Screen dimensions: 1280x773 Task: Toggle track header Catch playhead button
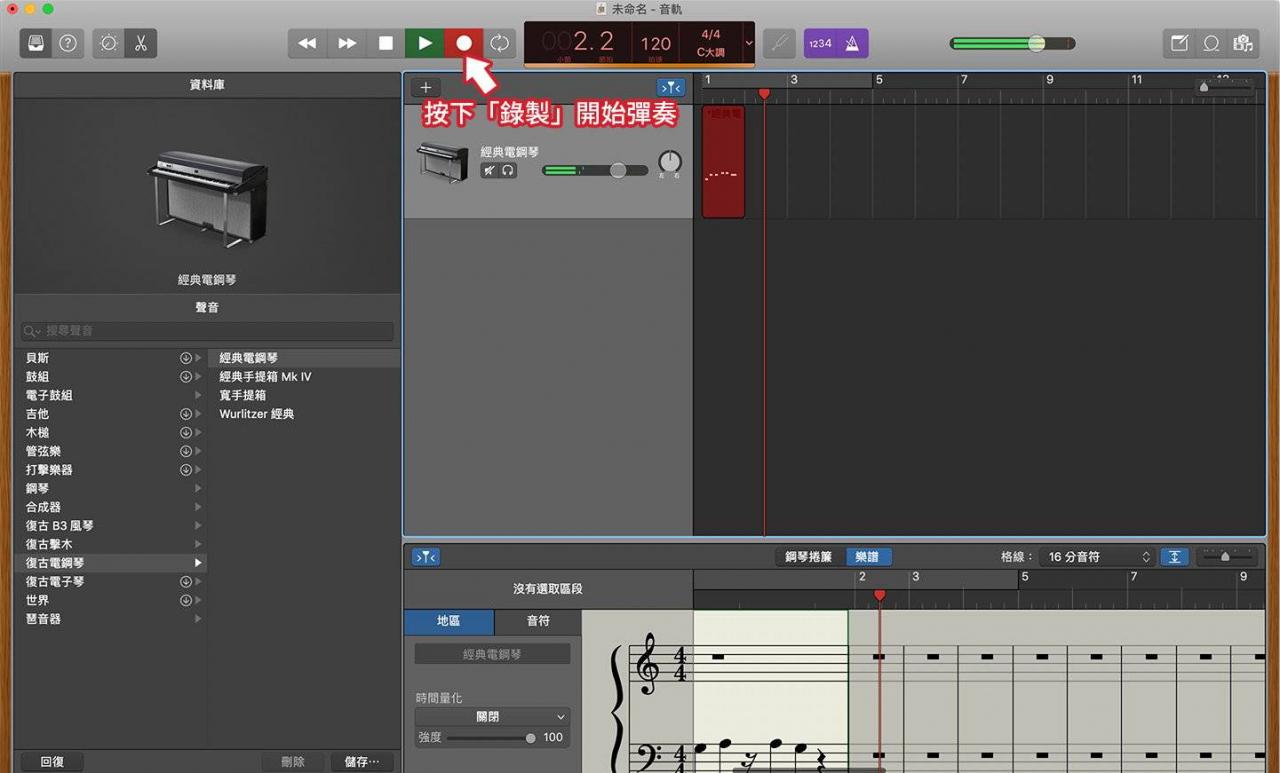point(670,88)
